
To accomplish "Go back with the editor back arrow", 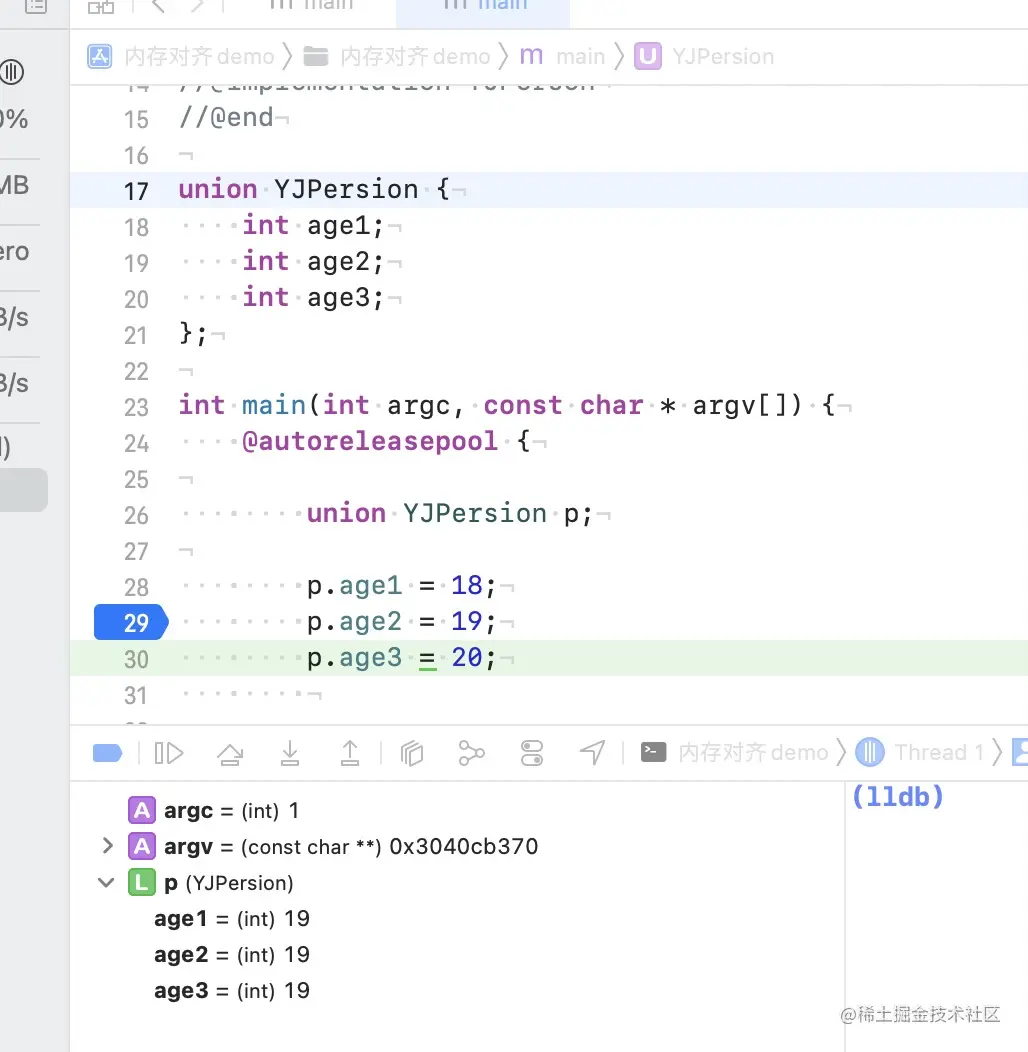I will [159, 6].
